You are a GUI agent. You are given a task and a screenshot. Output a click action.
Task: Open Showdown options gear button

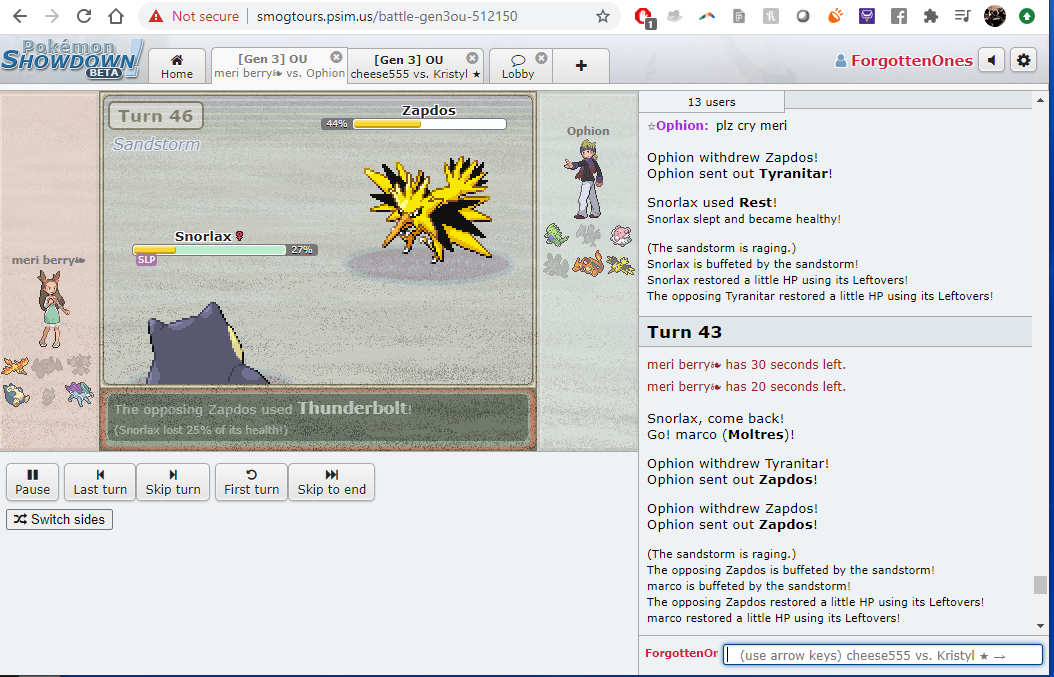[x=1023, y=61]
